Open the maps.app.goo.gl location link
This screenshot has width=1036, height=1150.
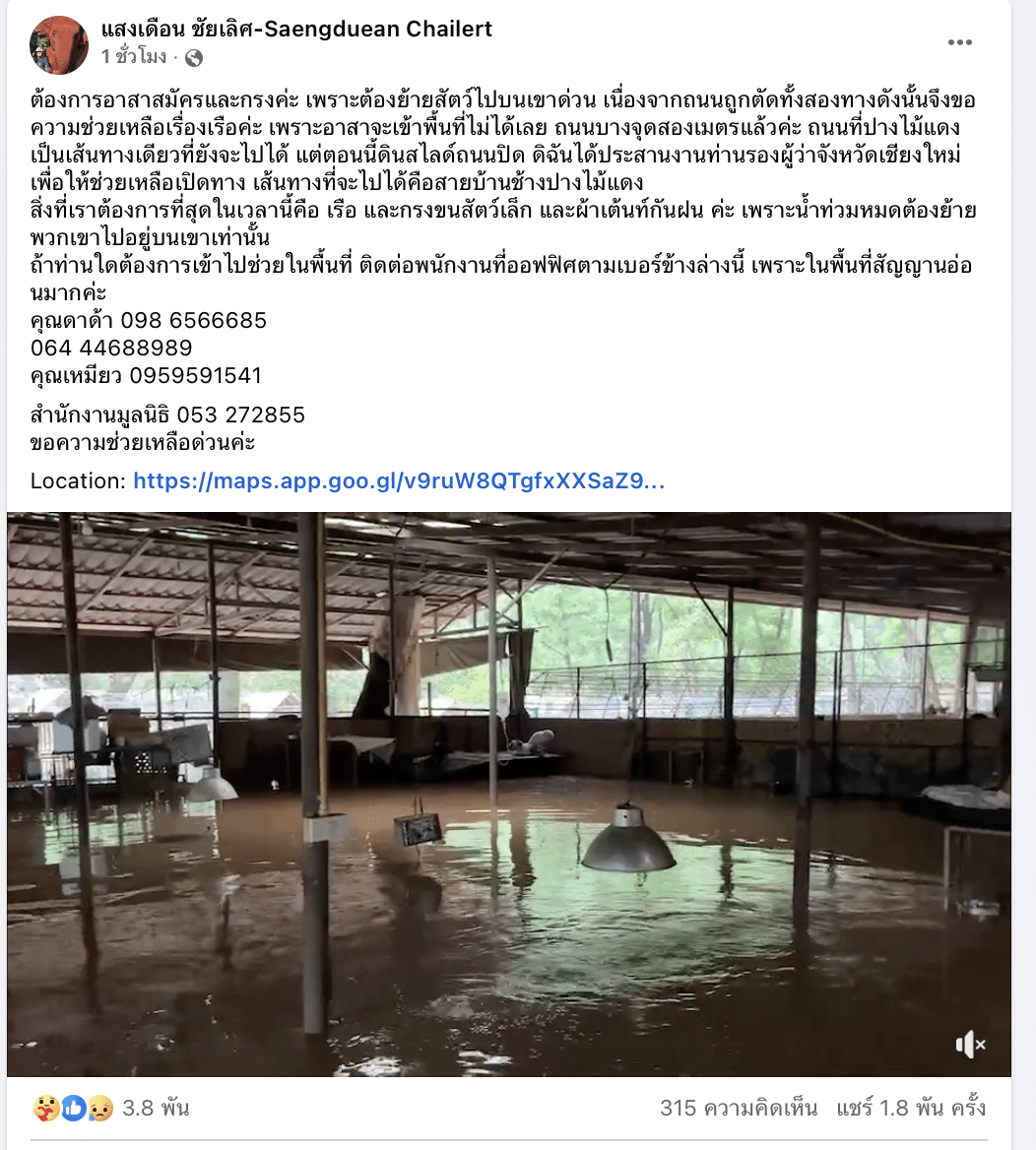[x=399, y=481]
